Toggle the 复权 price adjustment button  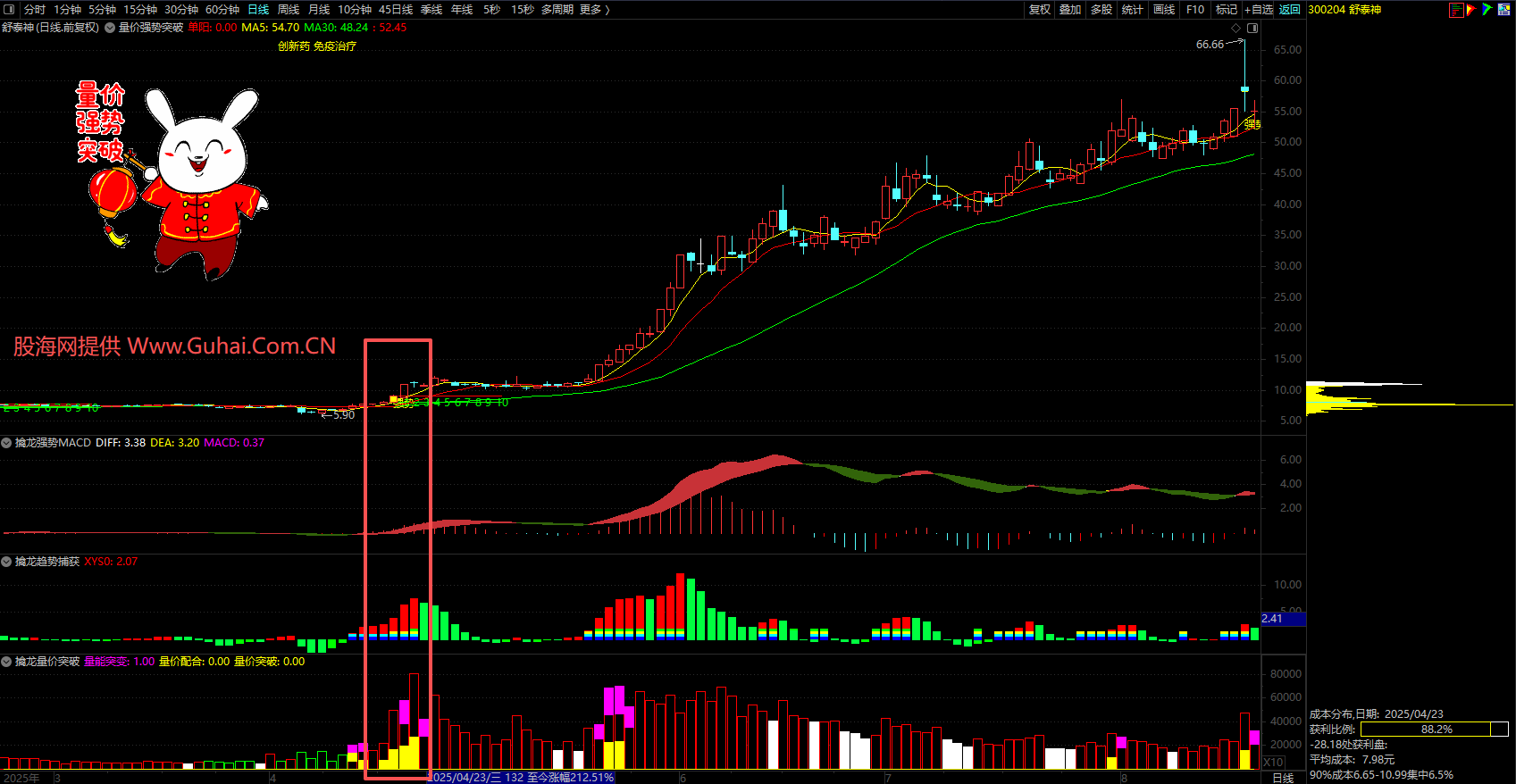point(1040,9)
